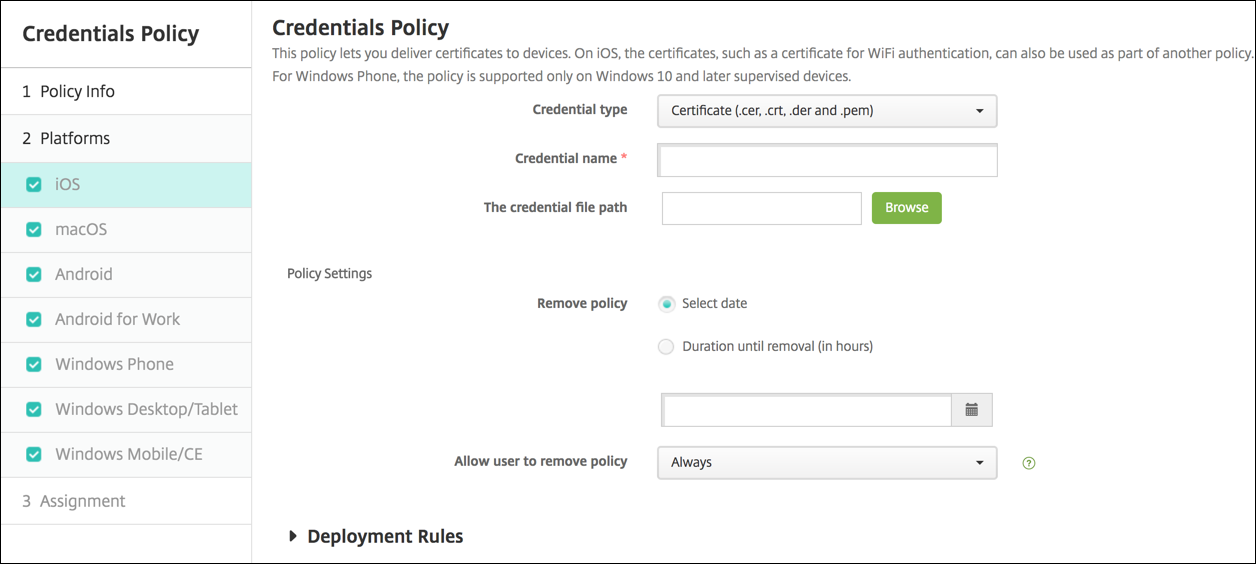The image size is (1256, 564).
Task: Open the Assignment step
Action: coord(82,501)
